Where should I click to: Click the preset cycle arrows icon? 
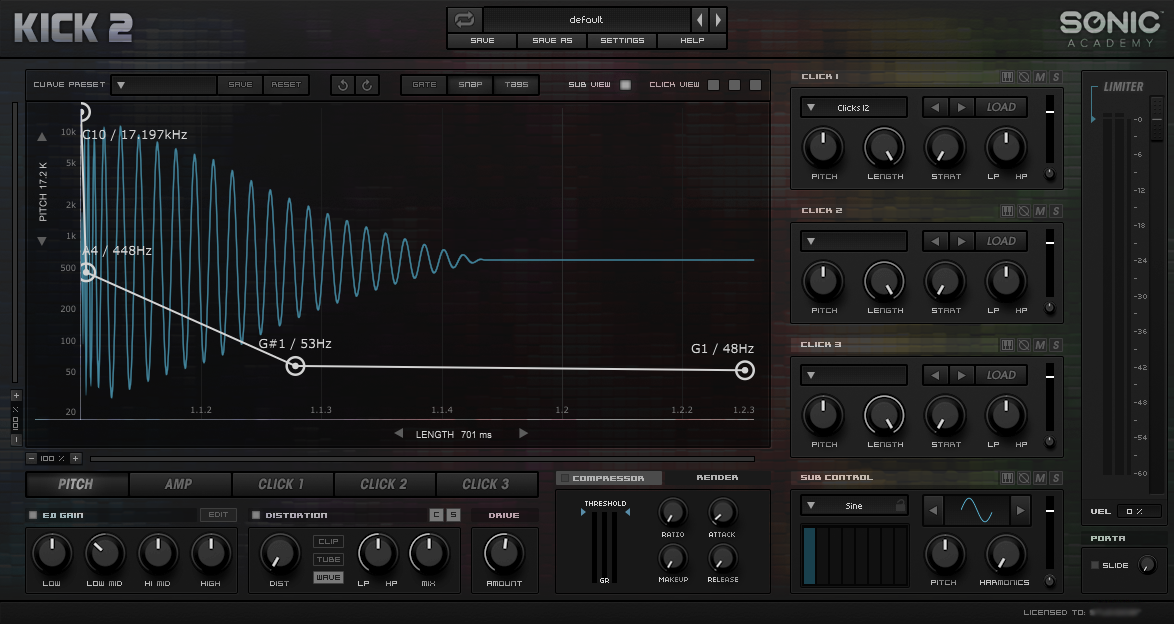(464, 19)
